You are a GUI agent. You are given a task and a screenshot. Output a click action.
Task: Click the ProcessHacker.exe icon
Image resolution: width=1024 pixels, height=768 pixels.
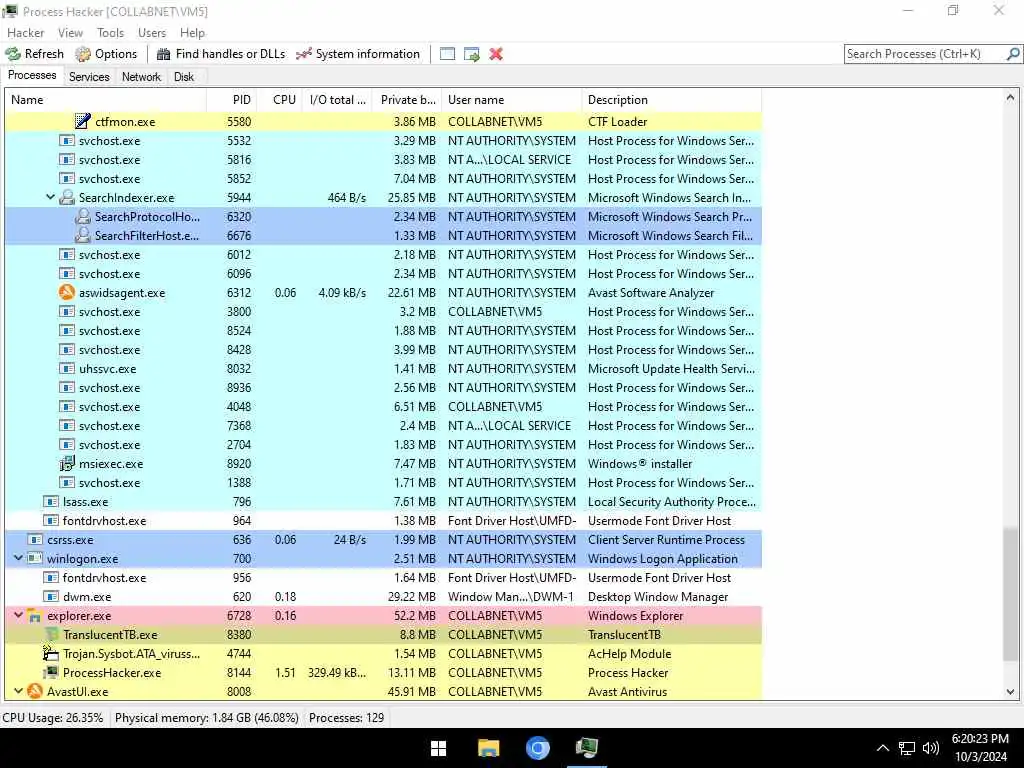pos(51,673)
